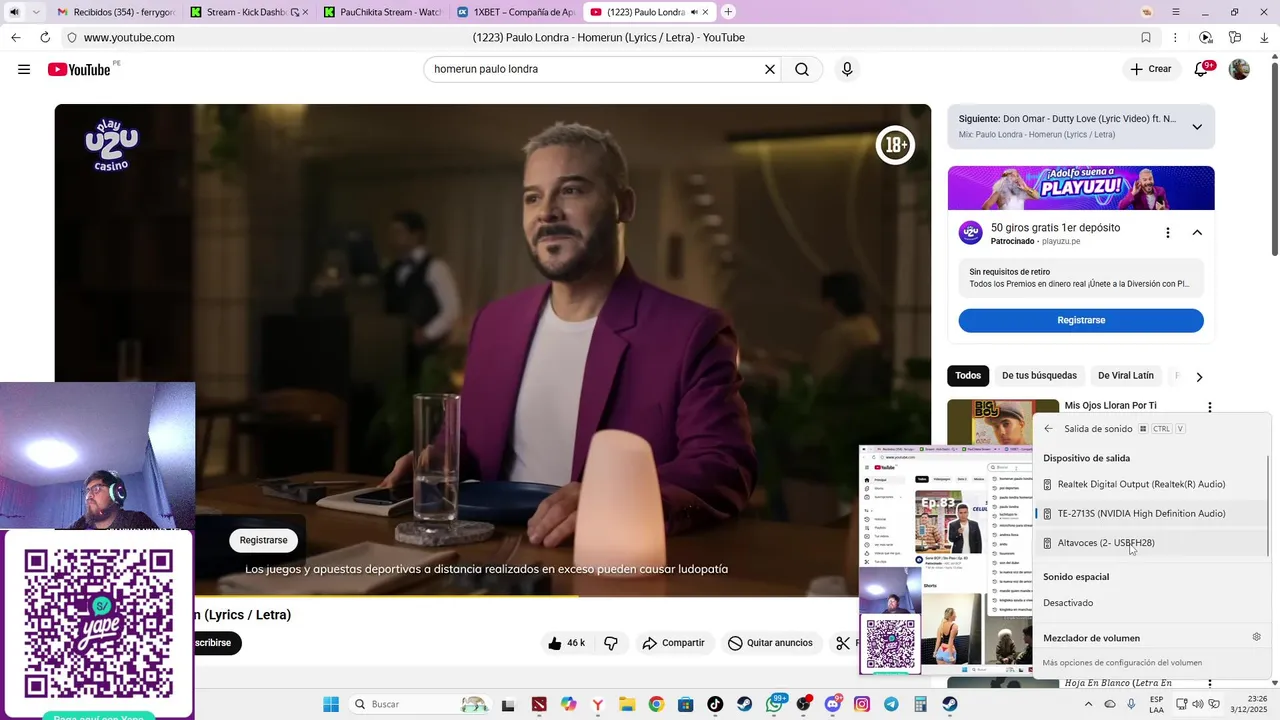Switch to PauChikita Stream tab
Screen dimensions: 1280x720
click(x=384, y=12)
